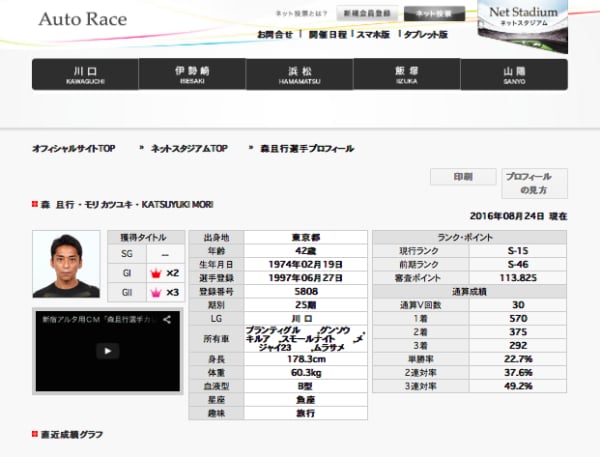Switch to the スマホ版 link
600x457 pixels.
pyautogui.click(x=373, y=34)
